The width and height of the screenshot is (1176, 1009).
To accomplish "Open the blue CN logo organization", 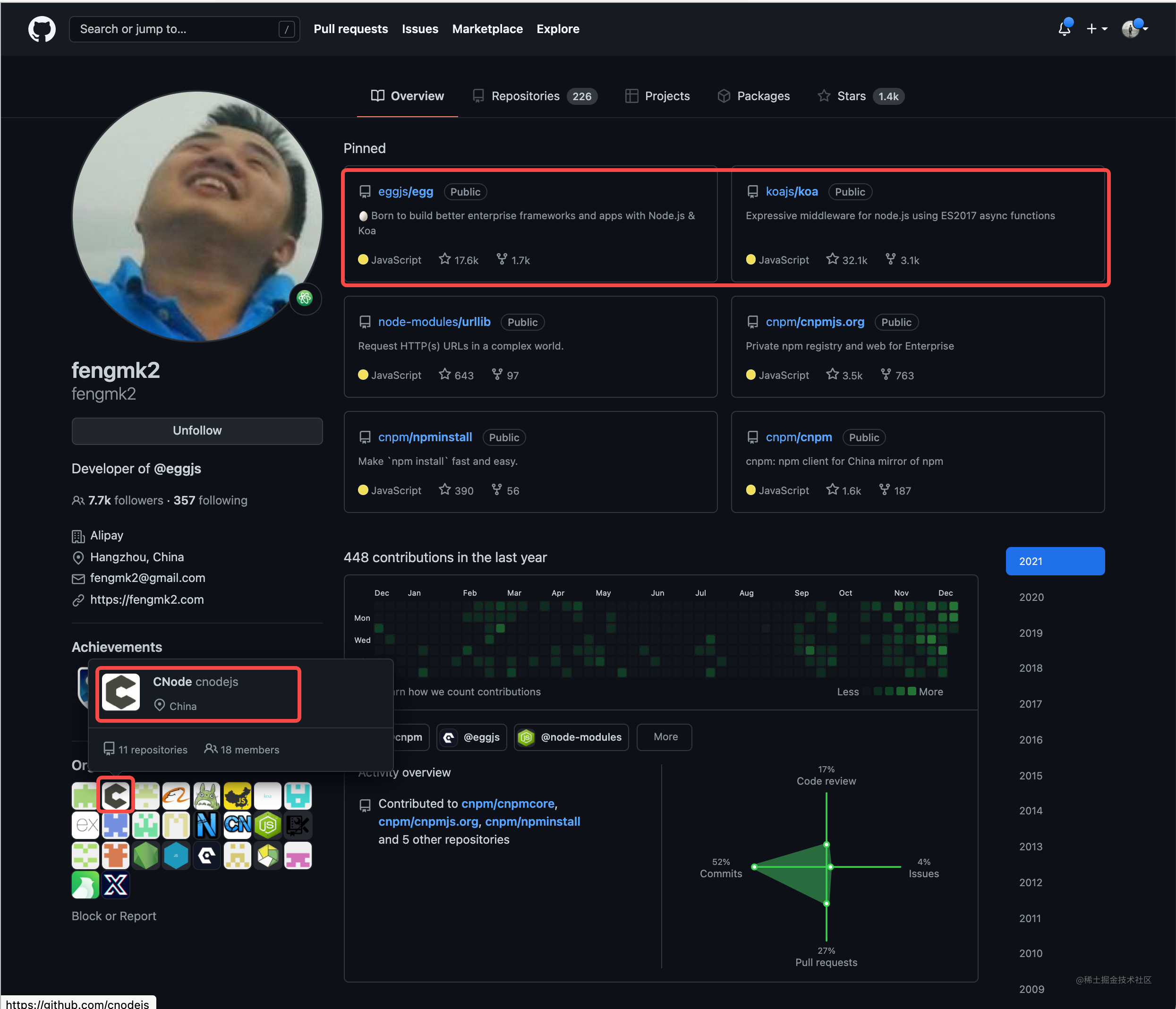I will coord(237,826).
